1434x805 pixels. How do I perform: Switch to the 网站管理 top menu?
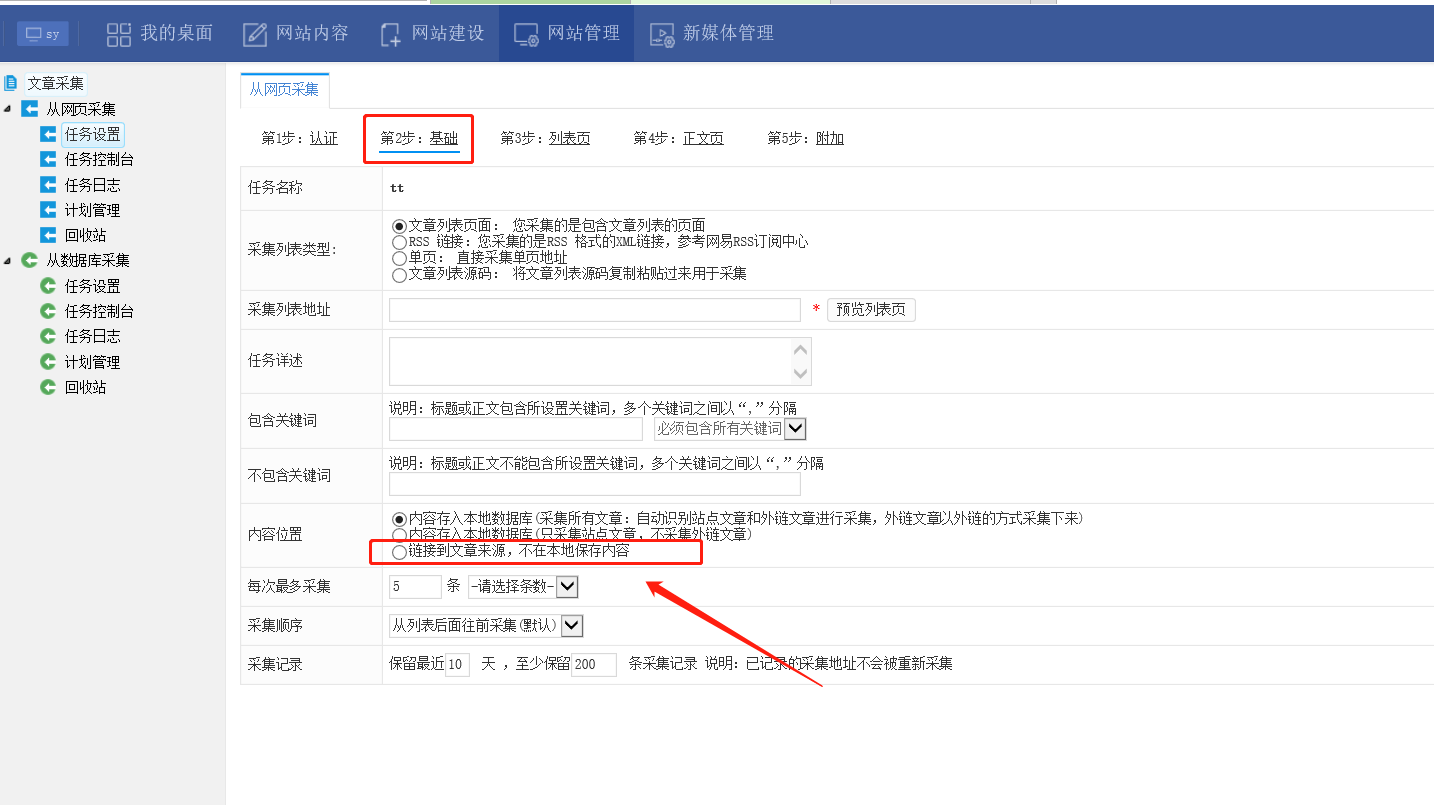(566, 34)
